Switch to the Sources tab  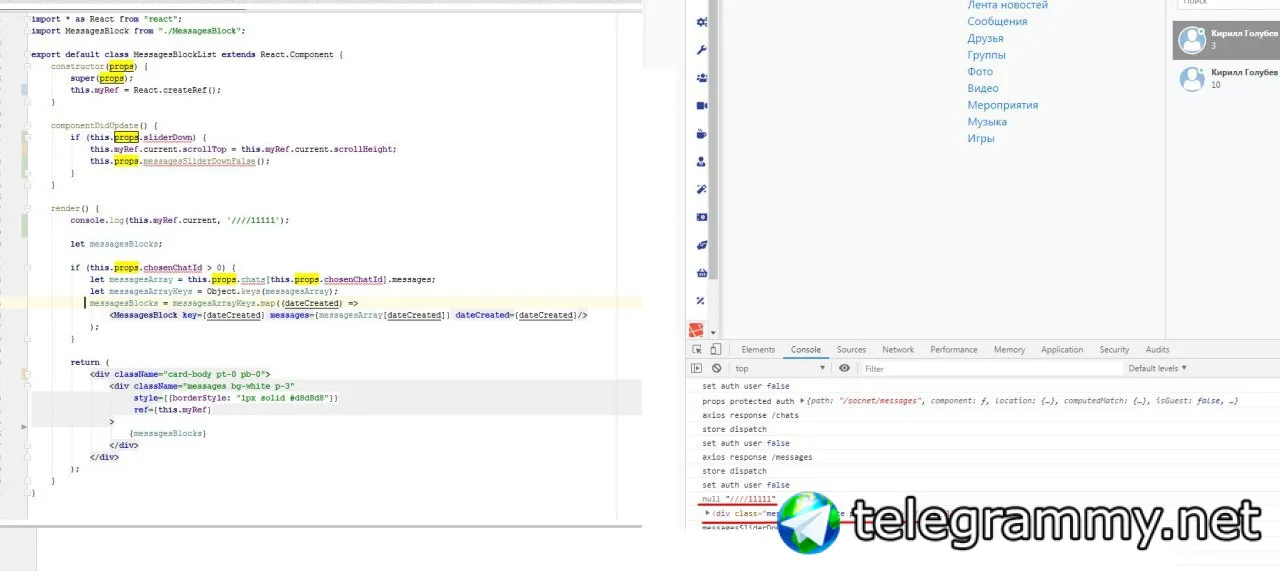click(x=852, y=350)
